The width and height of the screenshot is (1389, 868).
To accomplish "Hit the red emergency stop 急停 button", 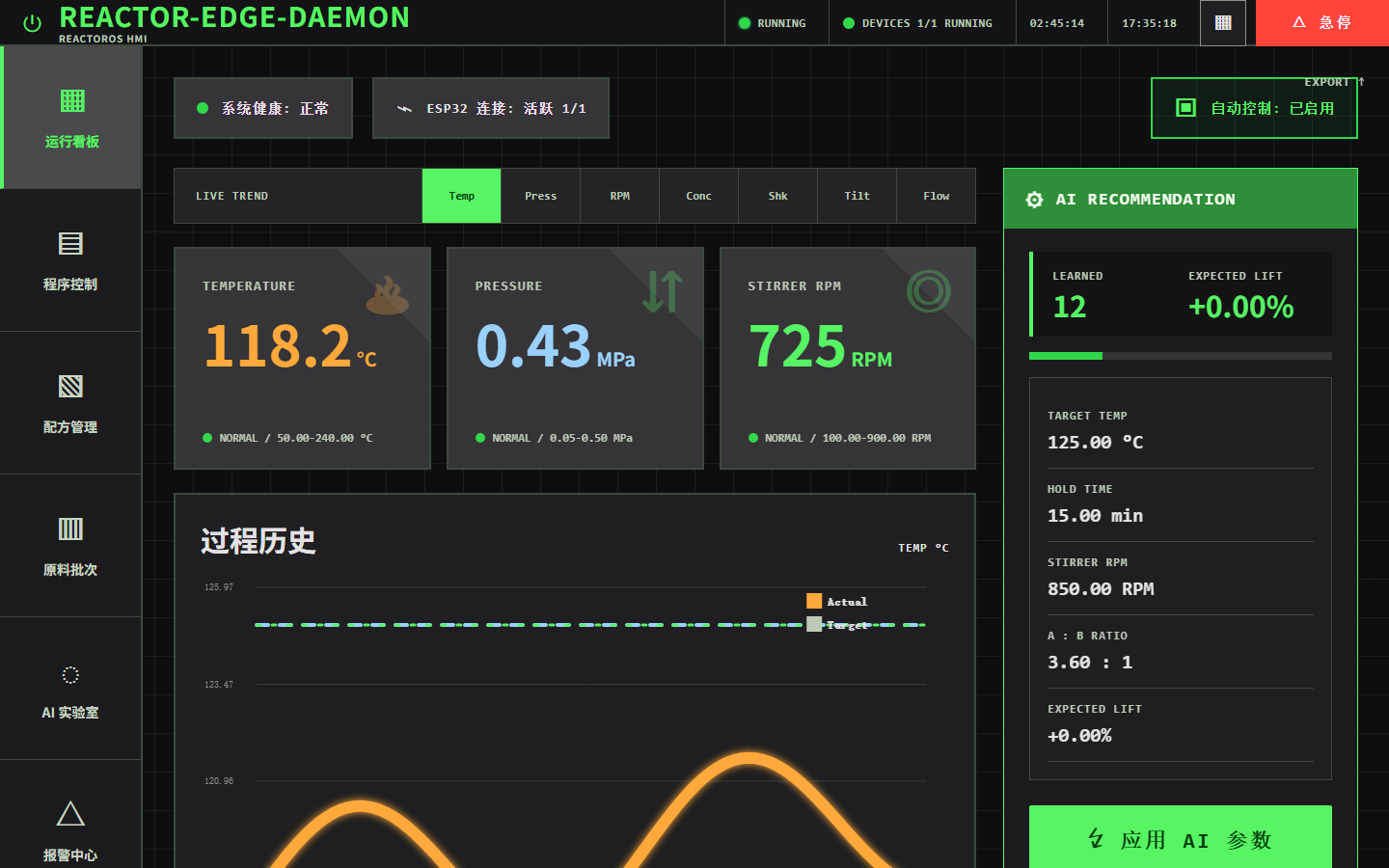I will point(1322,23).
